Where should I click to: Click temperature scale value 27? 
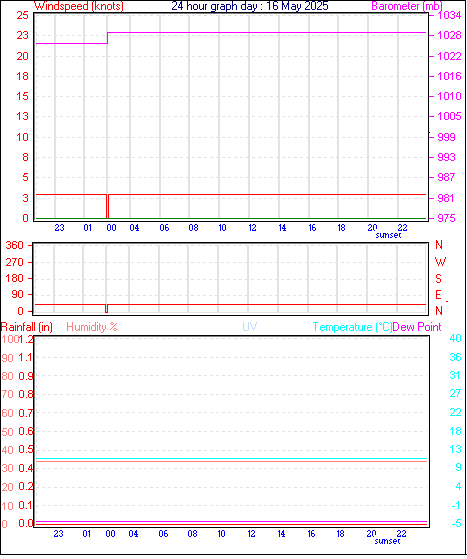(455, 393)
